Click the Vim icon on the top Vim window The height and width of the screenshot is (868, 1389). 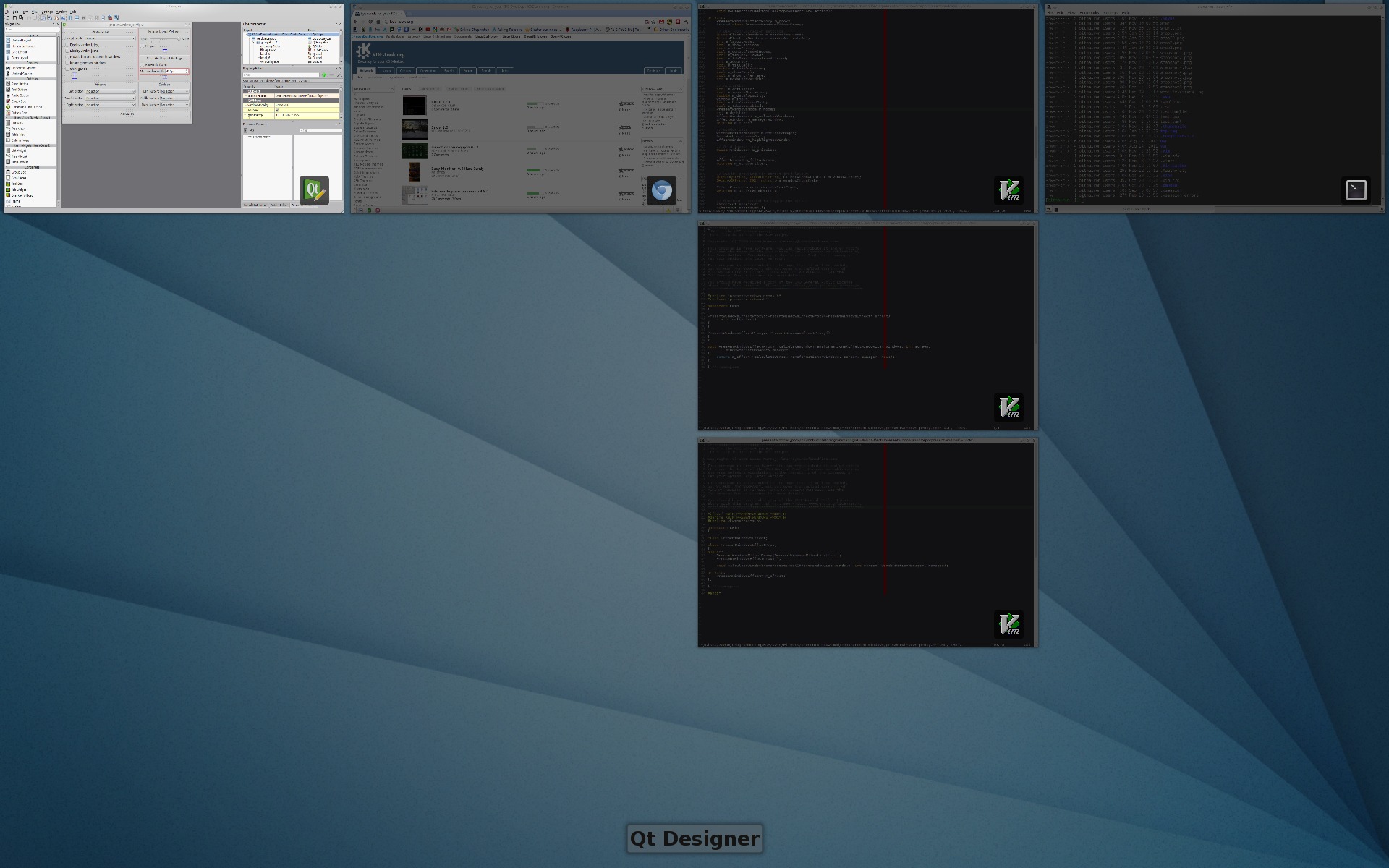click(x=1008, y=190)
